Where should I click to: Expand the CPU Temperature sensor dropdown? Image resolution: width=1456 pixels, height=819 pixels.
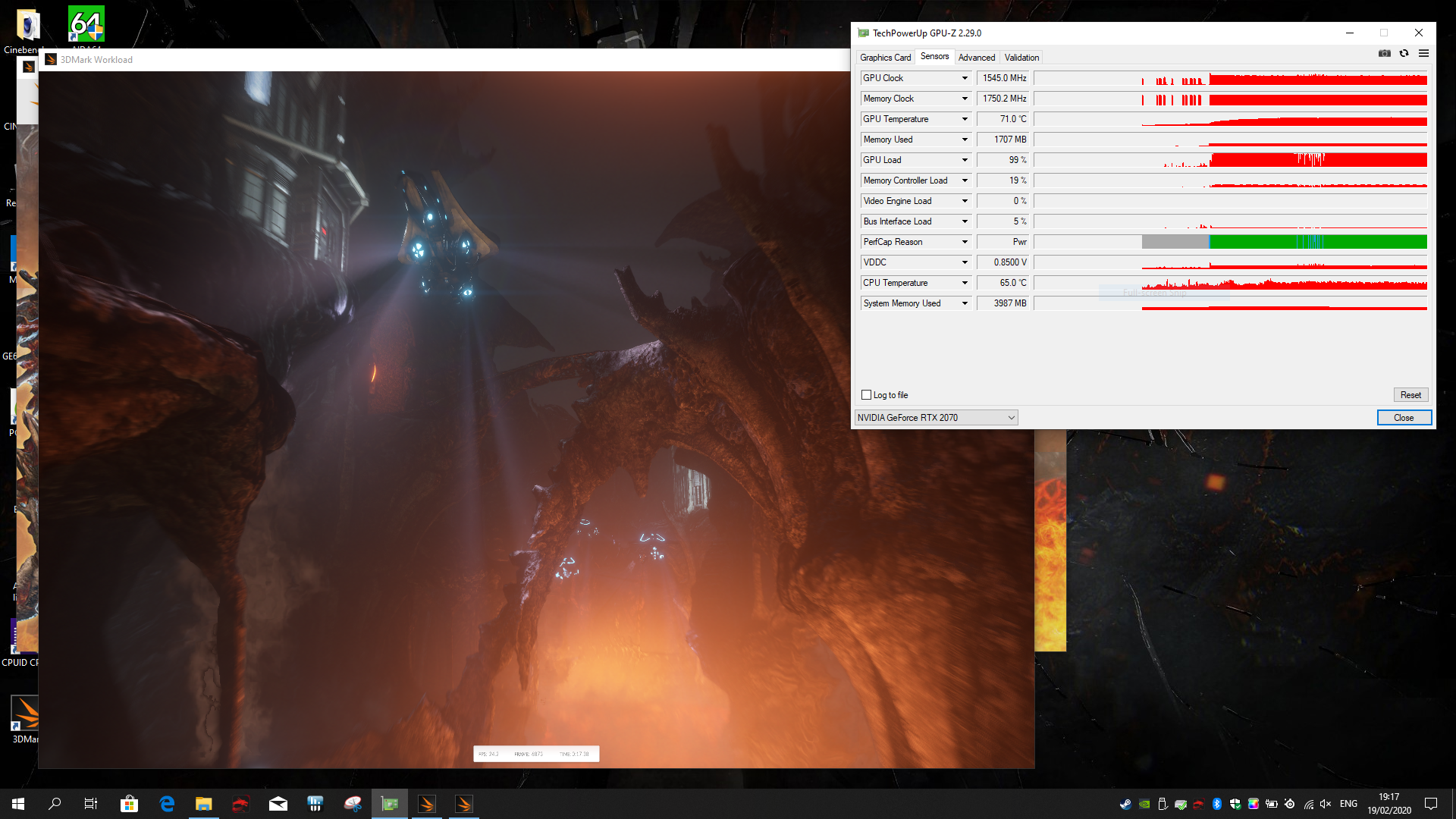click(x=965, y=283)
